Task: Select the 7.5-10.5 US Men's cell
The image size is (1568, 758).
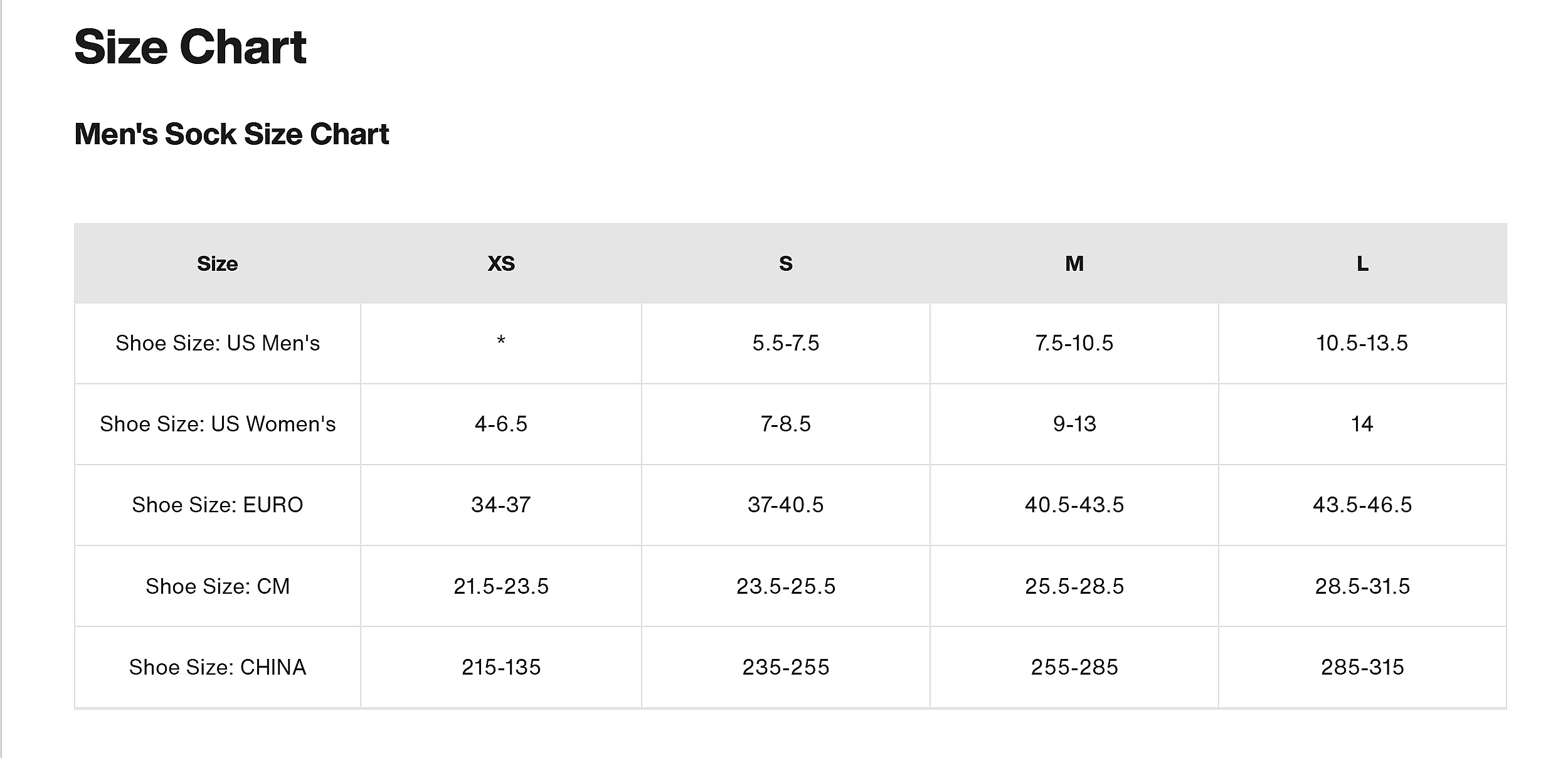Action: click(1074, 344)
